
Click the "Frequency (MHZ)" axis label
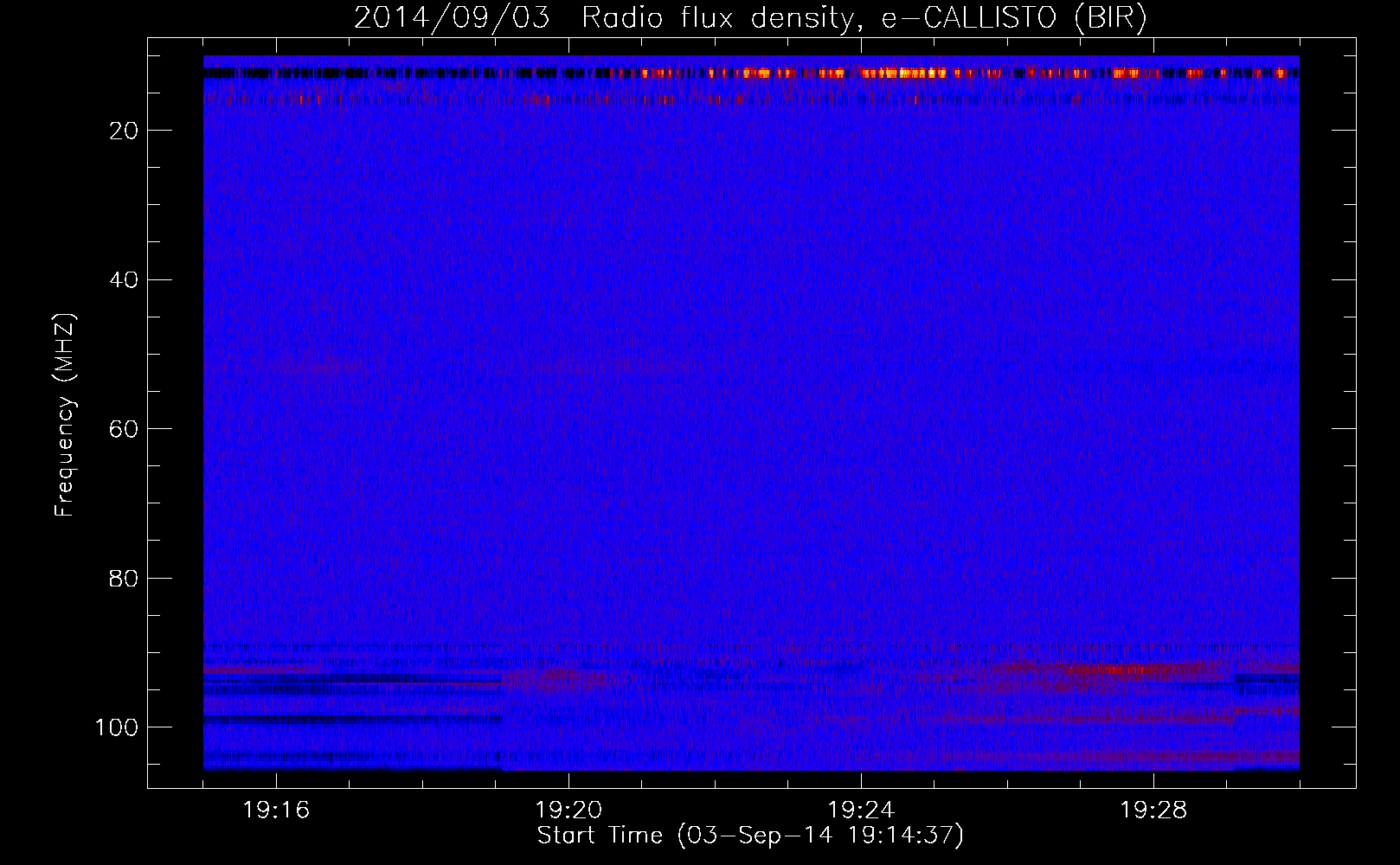(x=65, y=415)
